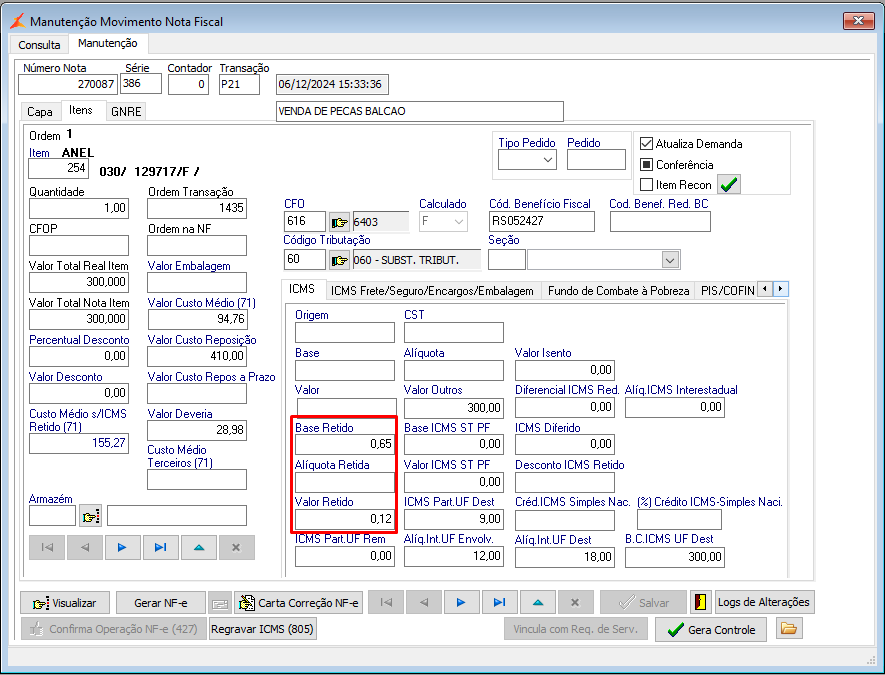Expand the Seção dropdown list
This screenshot has height=675, width=885.
point(670,260)
